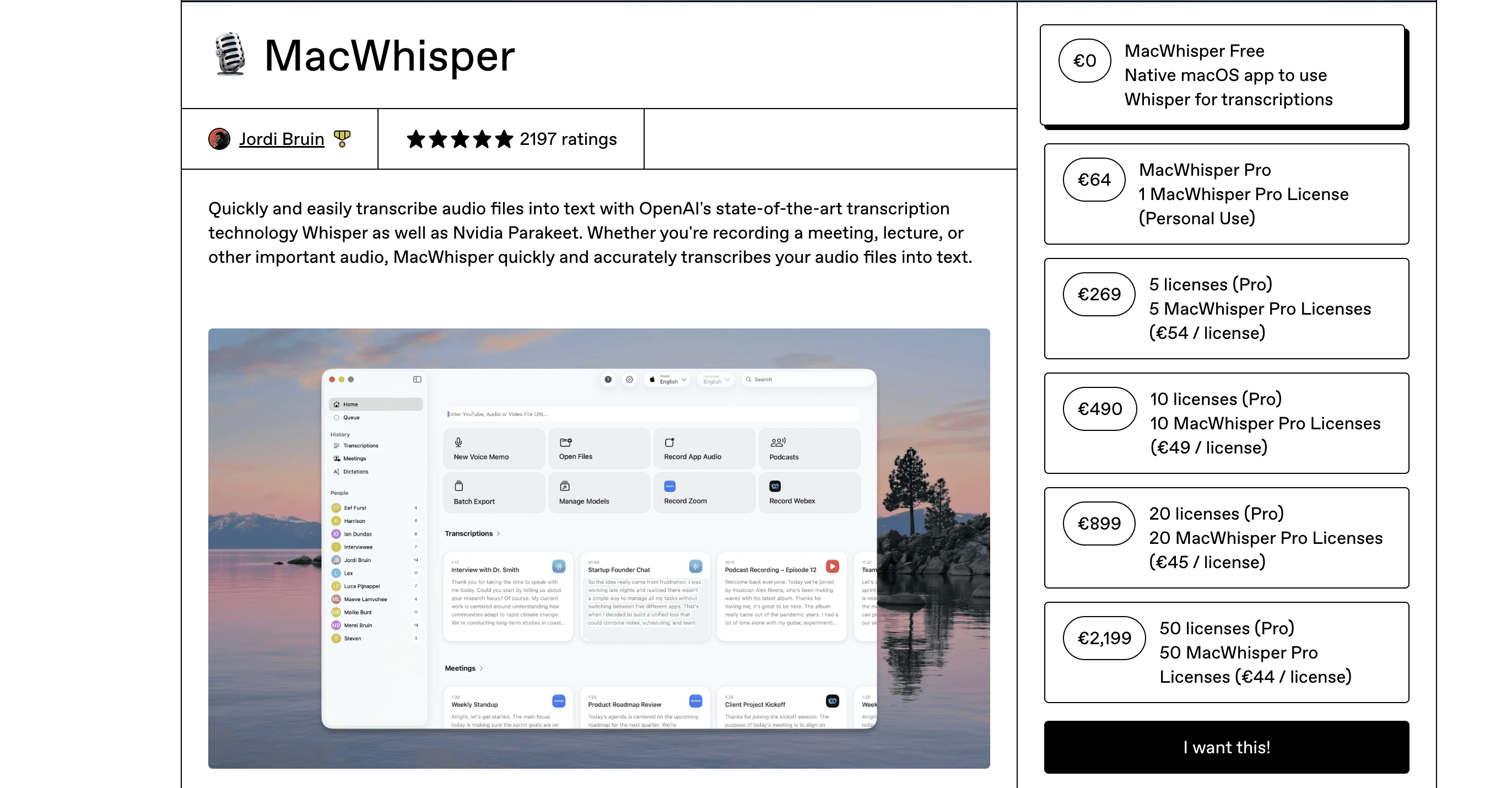Click the I want this! button
Screen dimensions: 1512x788
click(x=1226, y=747)
